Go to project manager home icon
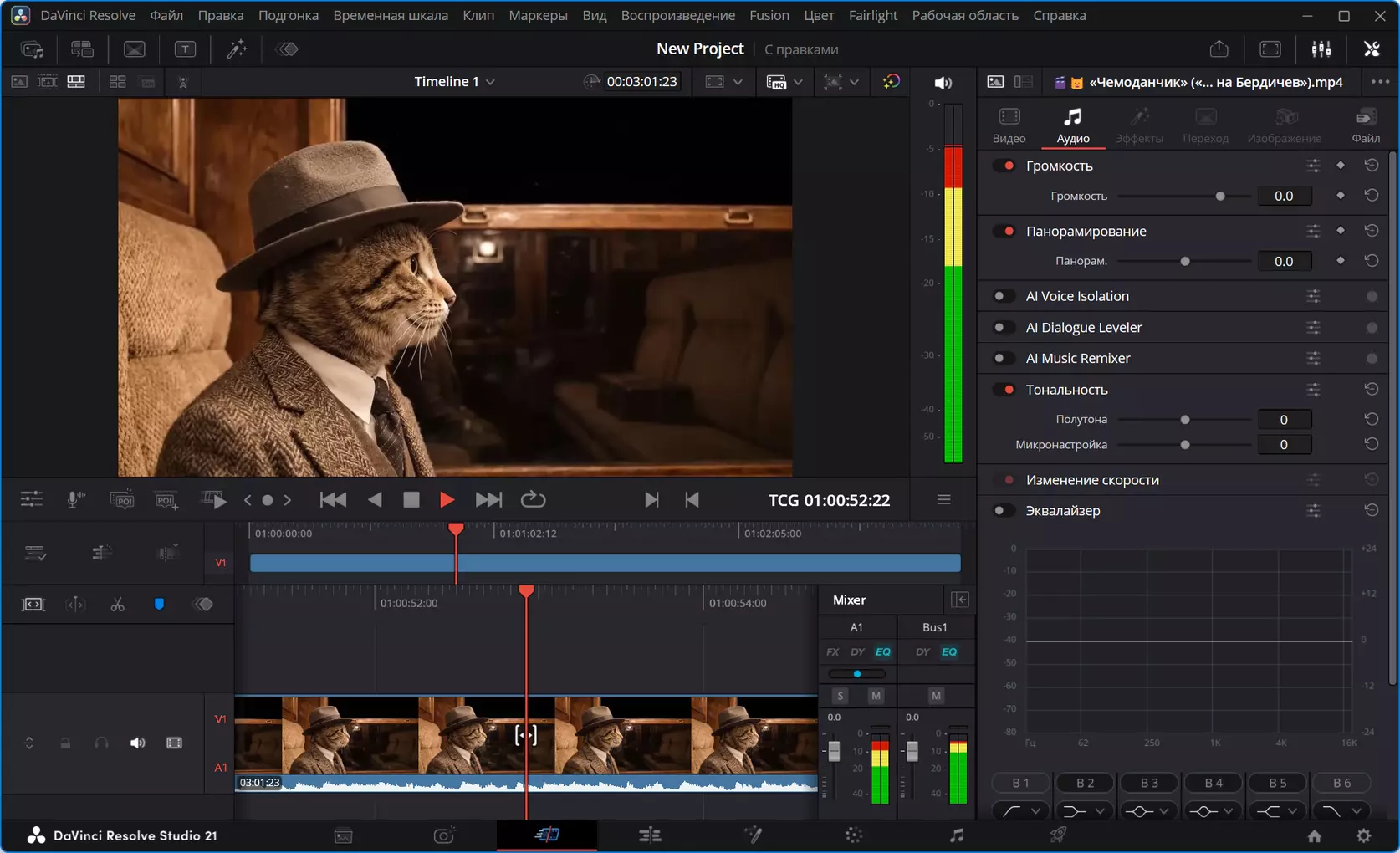The height and width of the screenshot is (853, 1400). tap(1315, 835)
